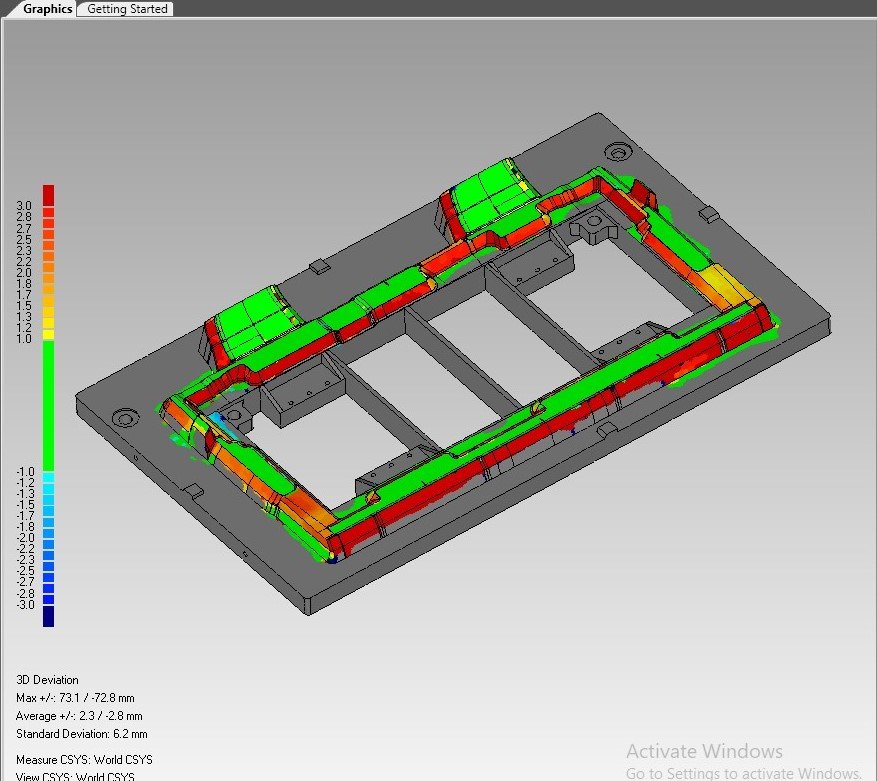877x781 pixels.
Task: Click the "-1.0" legend scale value
Action: click(25, 472)
